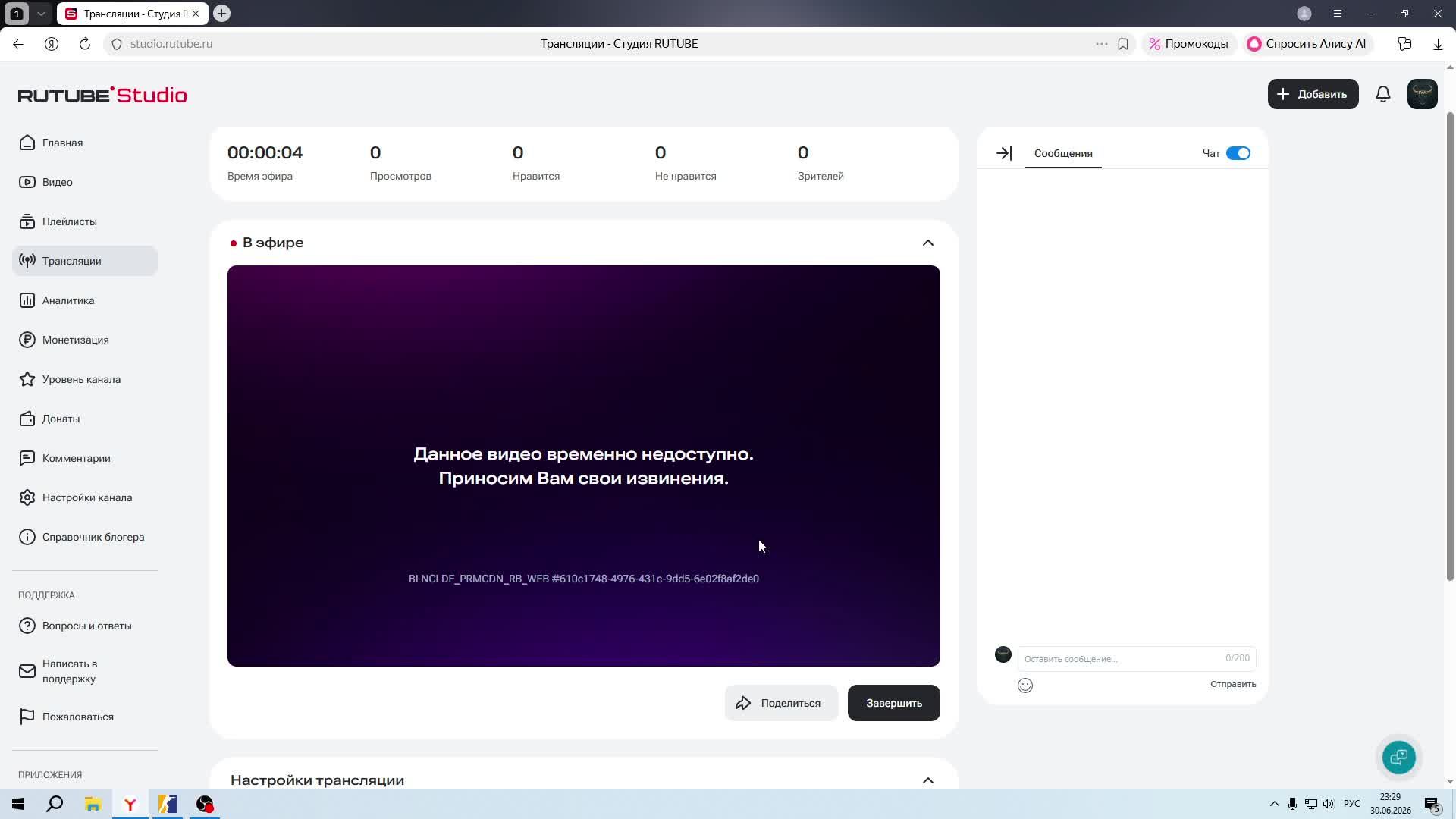Click the Уровень канала star icon
Viewport: 1456px width, 819px height.
pos(27,379)
